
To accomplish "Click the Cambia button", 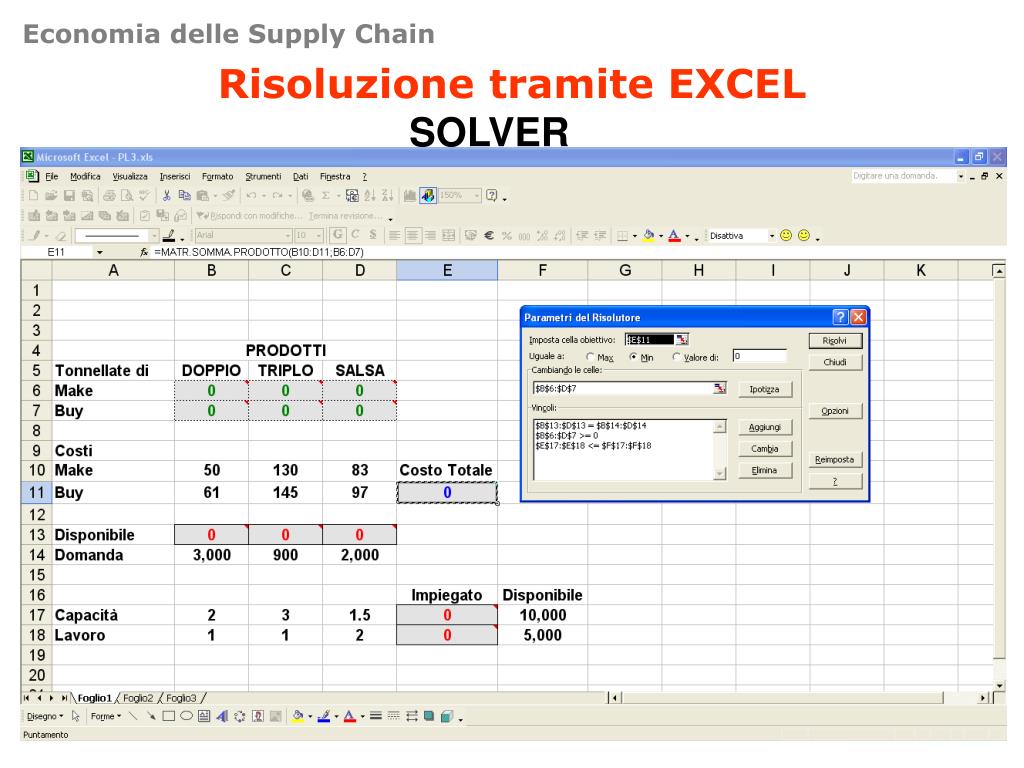I will pos(765,449).
